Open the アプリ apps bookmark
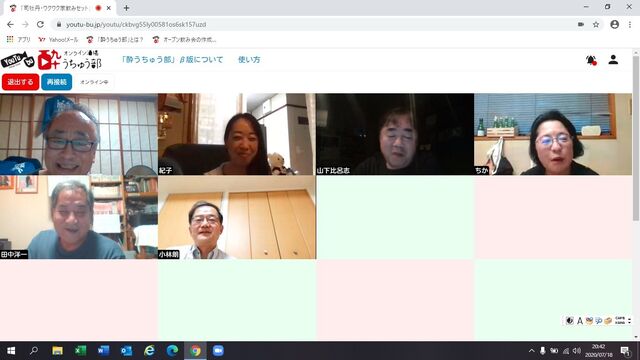Image resolution: width=640 pixels, height=360 pixels. click(19, 40)
